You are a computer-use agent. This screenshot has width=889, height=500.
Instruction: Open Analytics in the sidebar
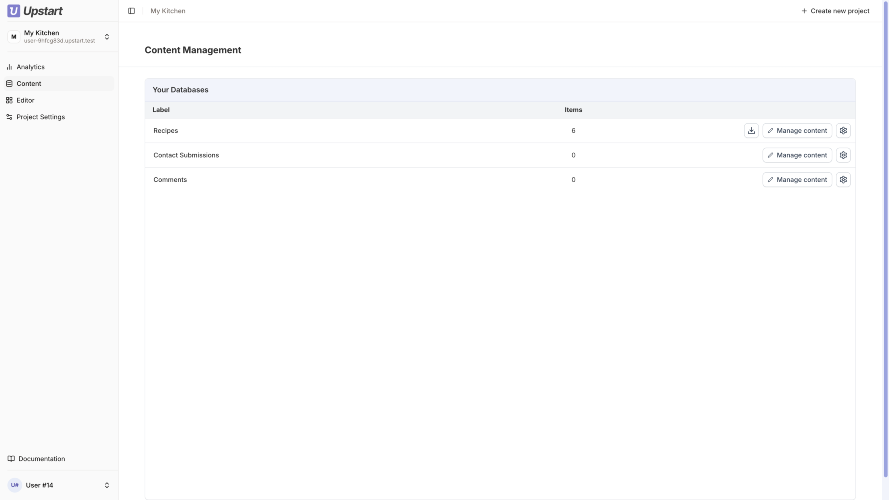[x=30, y=67]
